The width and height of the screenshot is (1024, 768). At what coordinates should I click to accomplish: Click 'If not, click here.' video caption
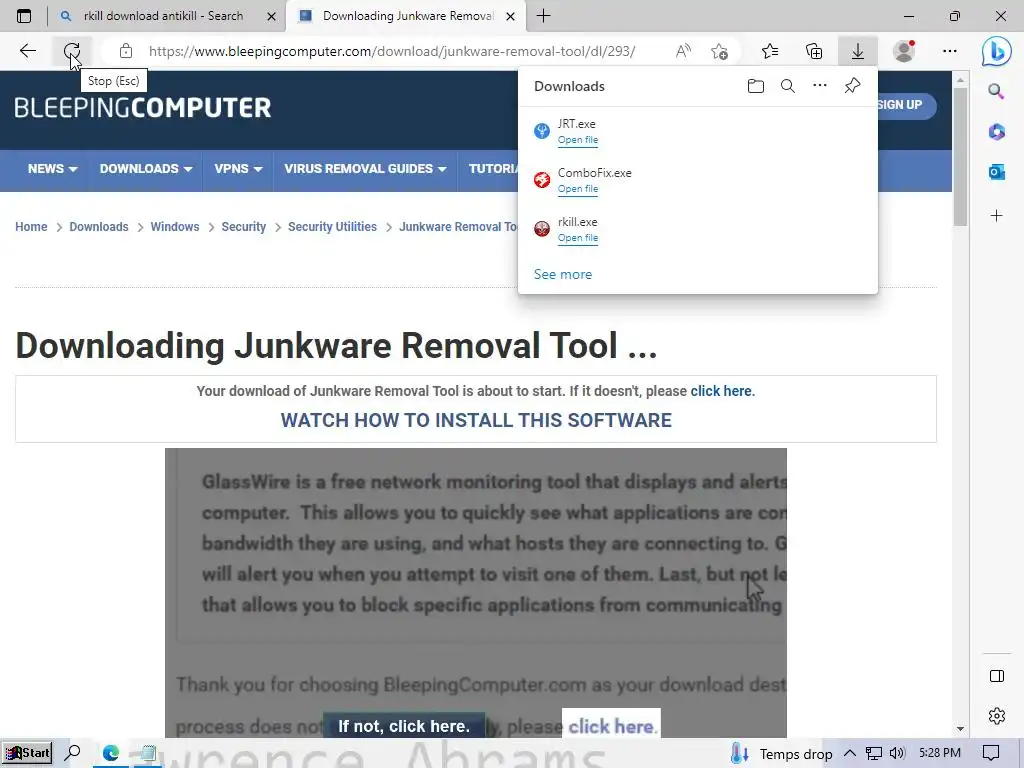coord(404,726)
